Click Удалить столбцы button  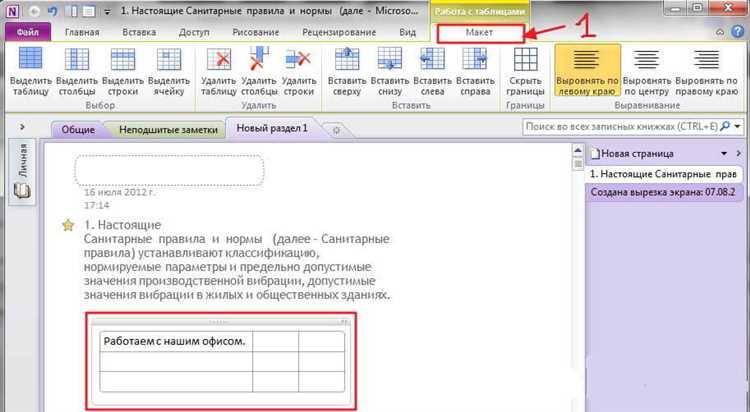click(x=259, y=72)
